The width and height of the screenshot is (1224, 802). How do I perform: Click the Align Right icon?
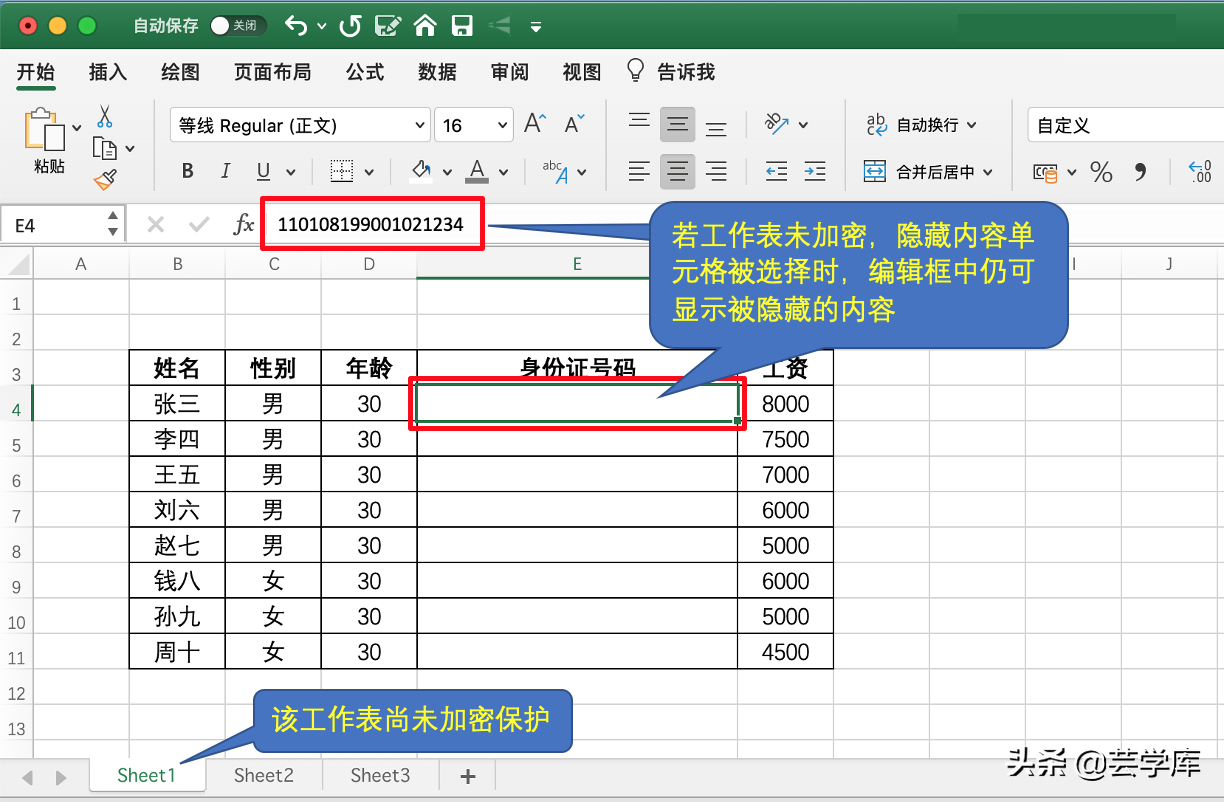716,171
